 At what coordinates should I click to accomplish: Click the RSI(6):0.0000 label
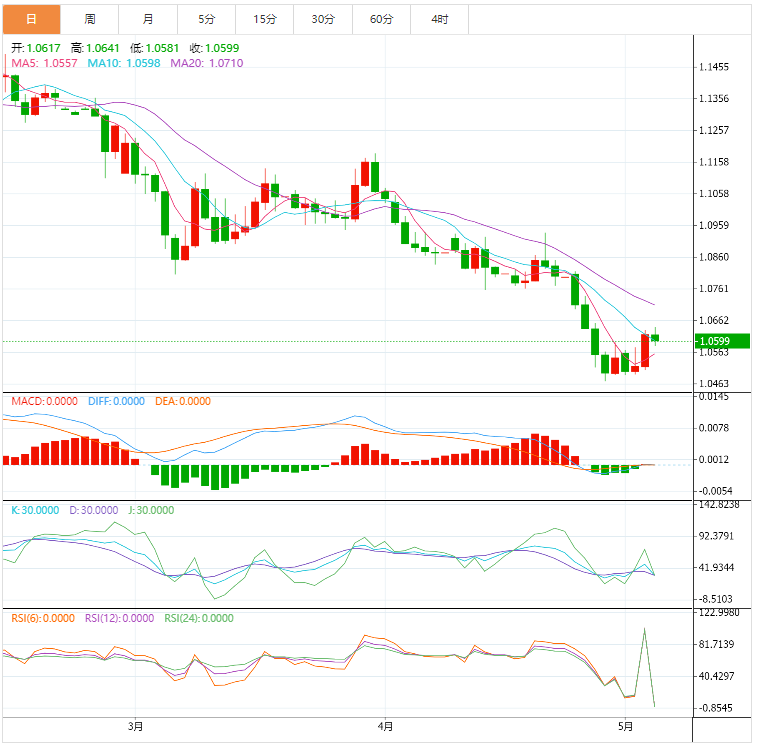(43, 618)
